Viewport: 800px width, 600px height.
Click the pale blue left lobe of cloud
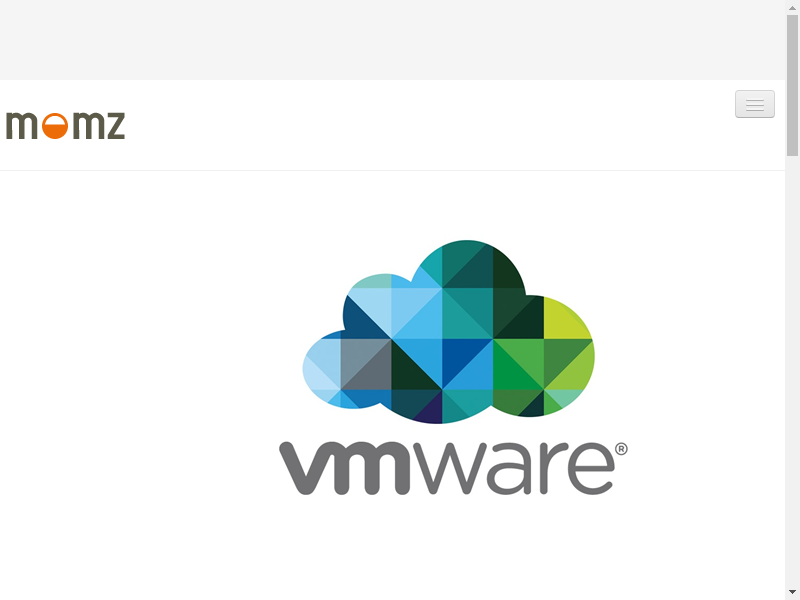click(x=321, y=365)
